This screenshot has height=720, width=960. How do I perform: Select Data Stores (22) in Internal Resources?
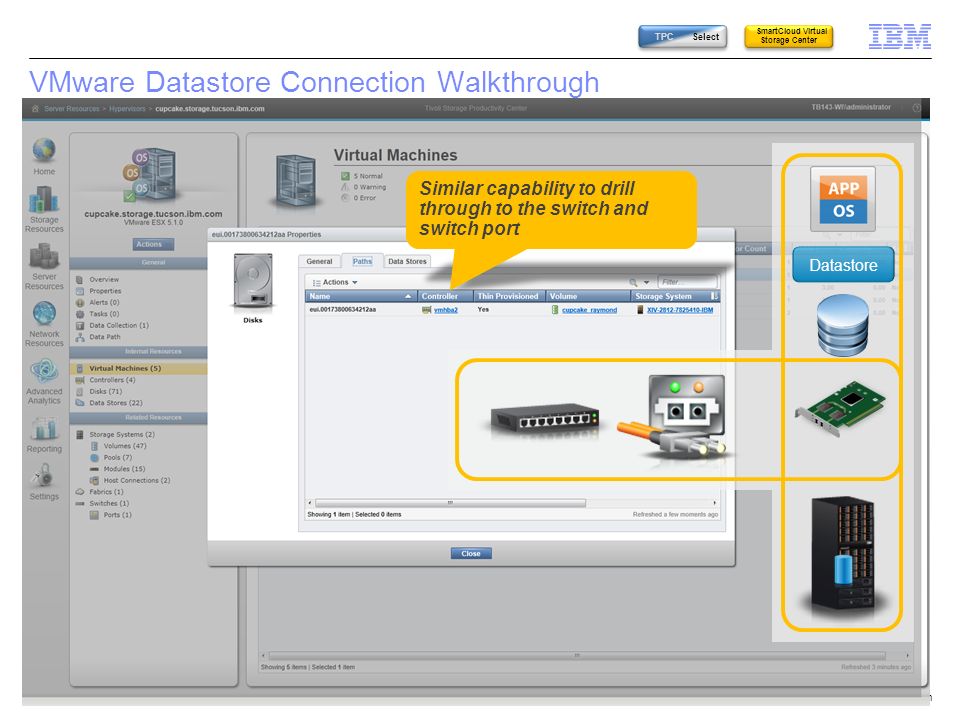(116, 403)
